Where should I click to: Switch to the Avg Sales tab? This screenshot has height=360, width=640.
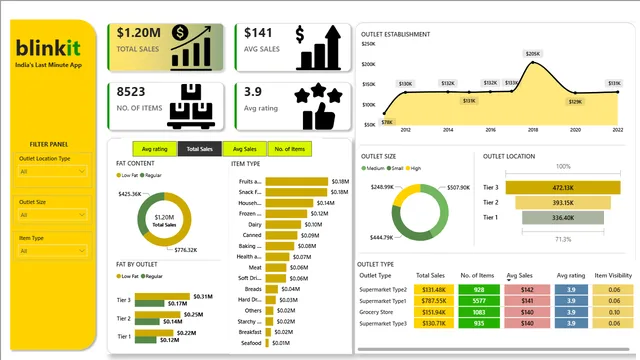point(244,149)
